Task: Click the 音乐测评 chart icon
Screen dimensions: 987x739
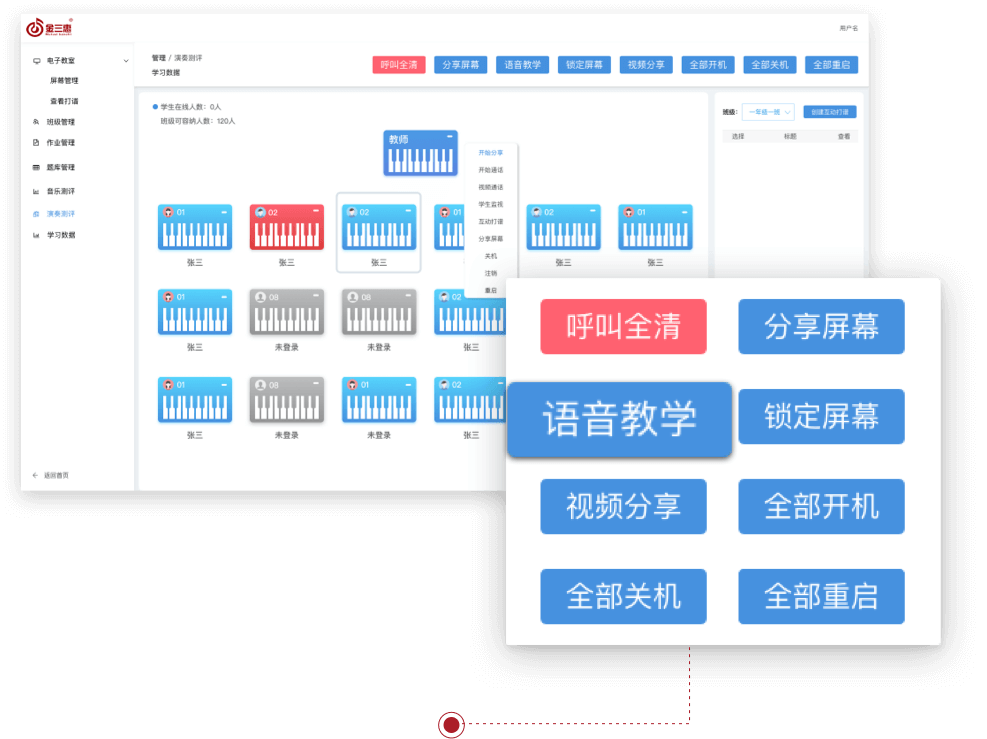Action: coord(37,191)
